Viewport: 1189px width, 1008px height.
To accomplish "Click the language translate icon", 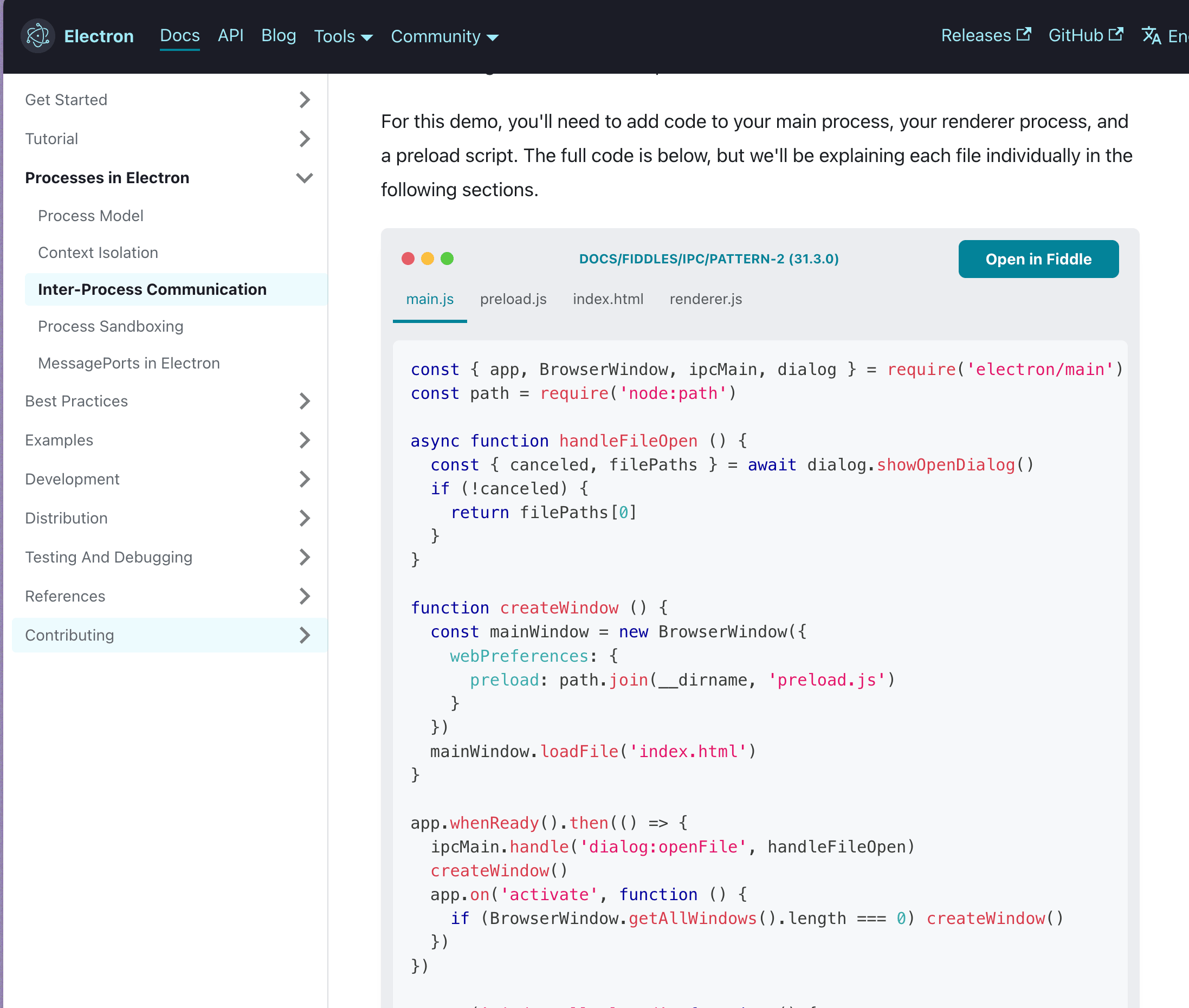I will (1151, 36).
